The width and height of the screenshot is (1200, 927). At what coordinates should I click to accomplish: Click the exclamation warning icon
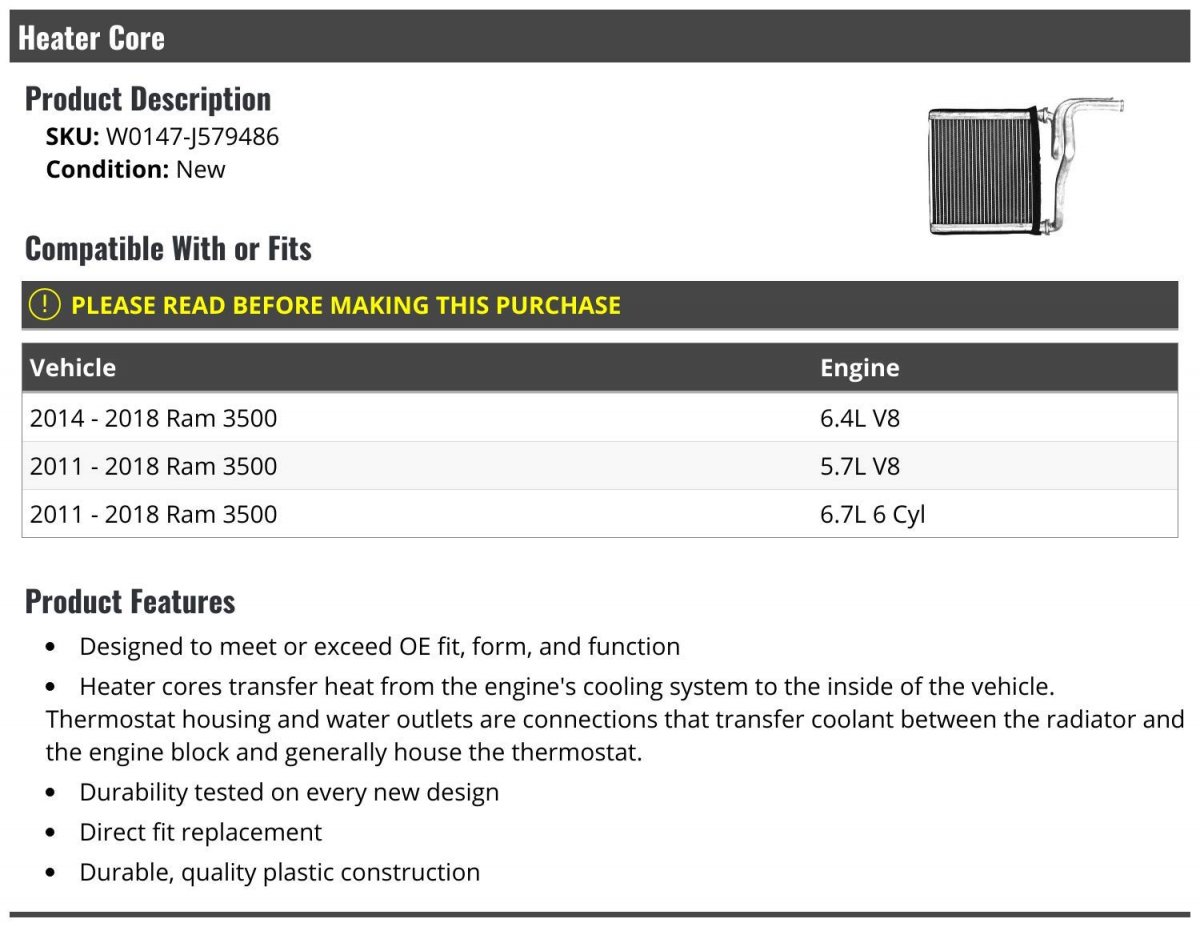[45, 305]
